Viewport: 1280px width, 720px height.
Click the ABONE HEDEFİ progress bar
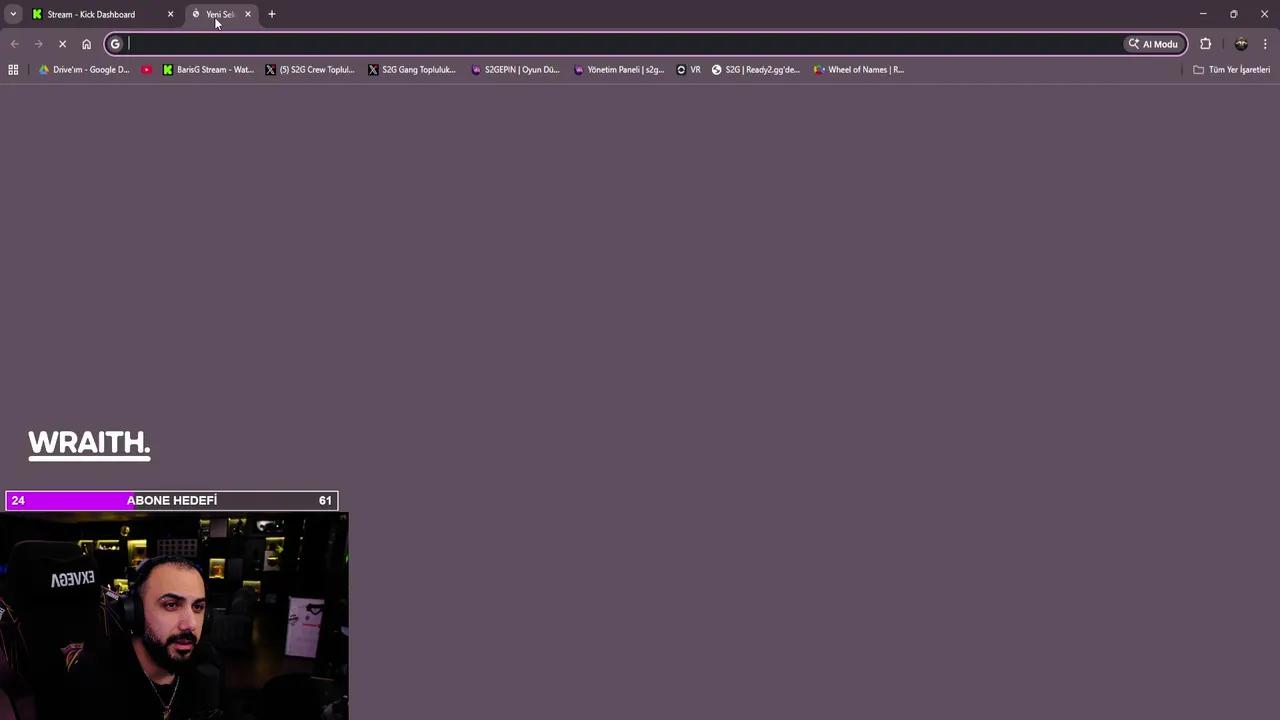171,500
